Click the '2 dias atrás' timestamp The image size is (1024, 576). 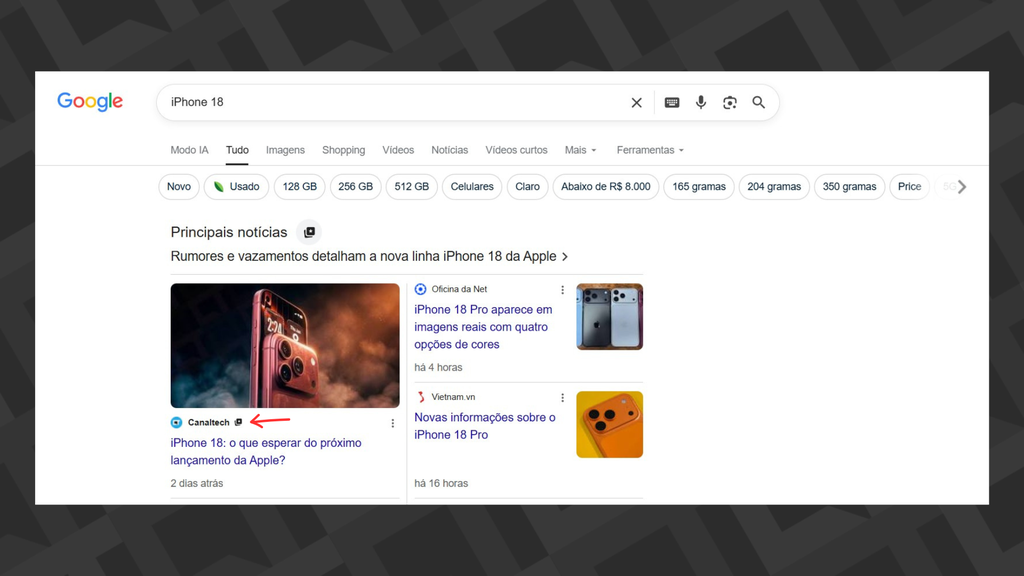click(197, 483)
